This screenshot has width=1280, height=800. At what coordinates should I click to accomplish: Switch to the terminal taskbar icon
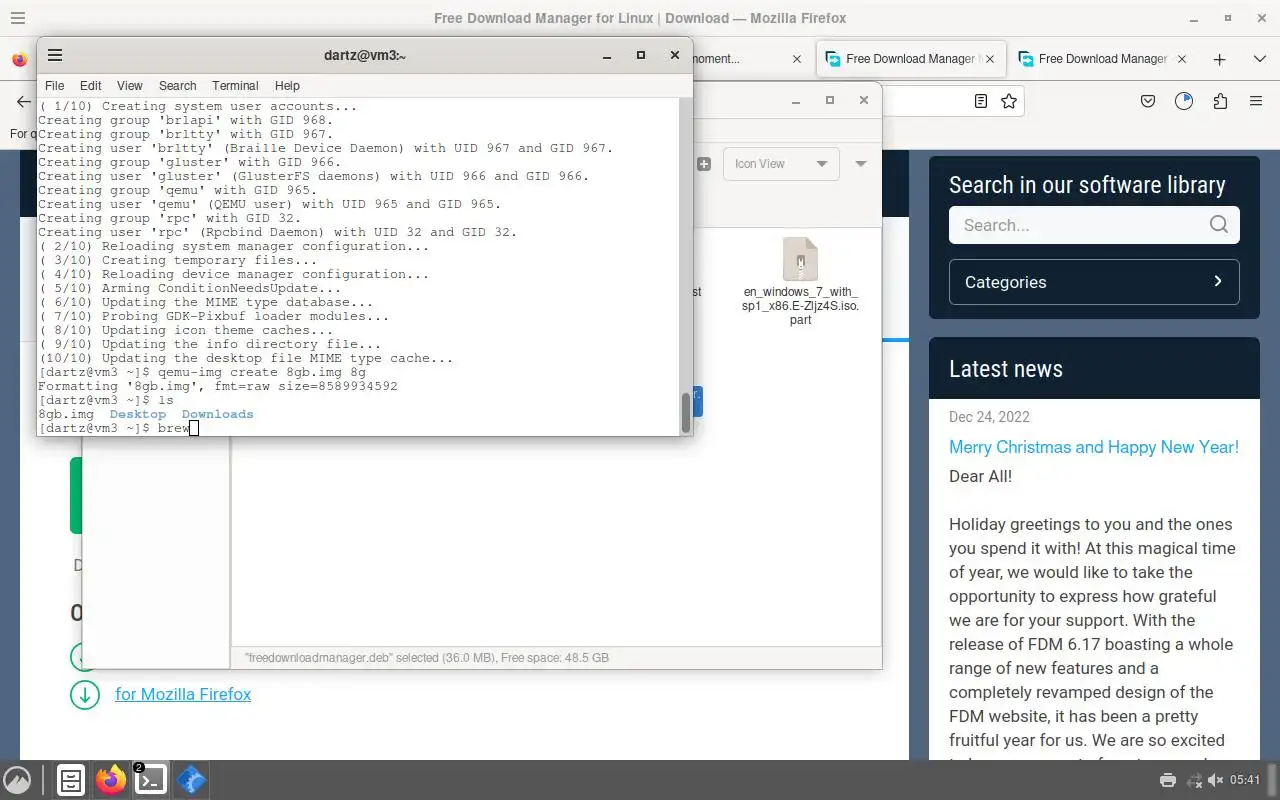point(151,780)
